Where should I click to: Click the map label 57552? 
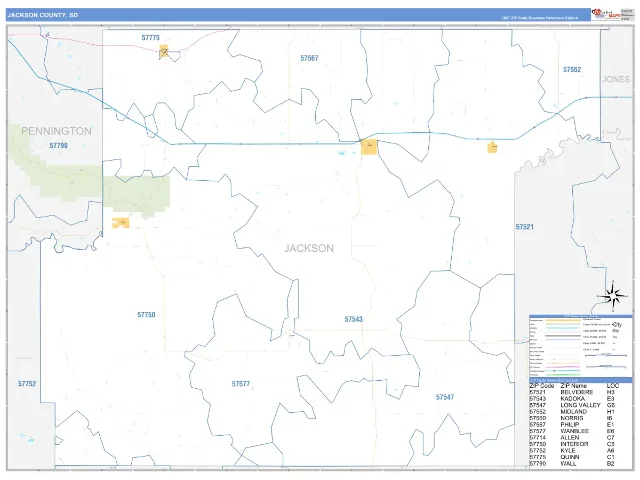[571, 69]
